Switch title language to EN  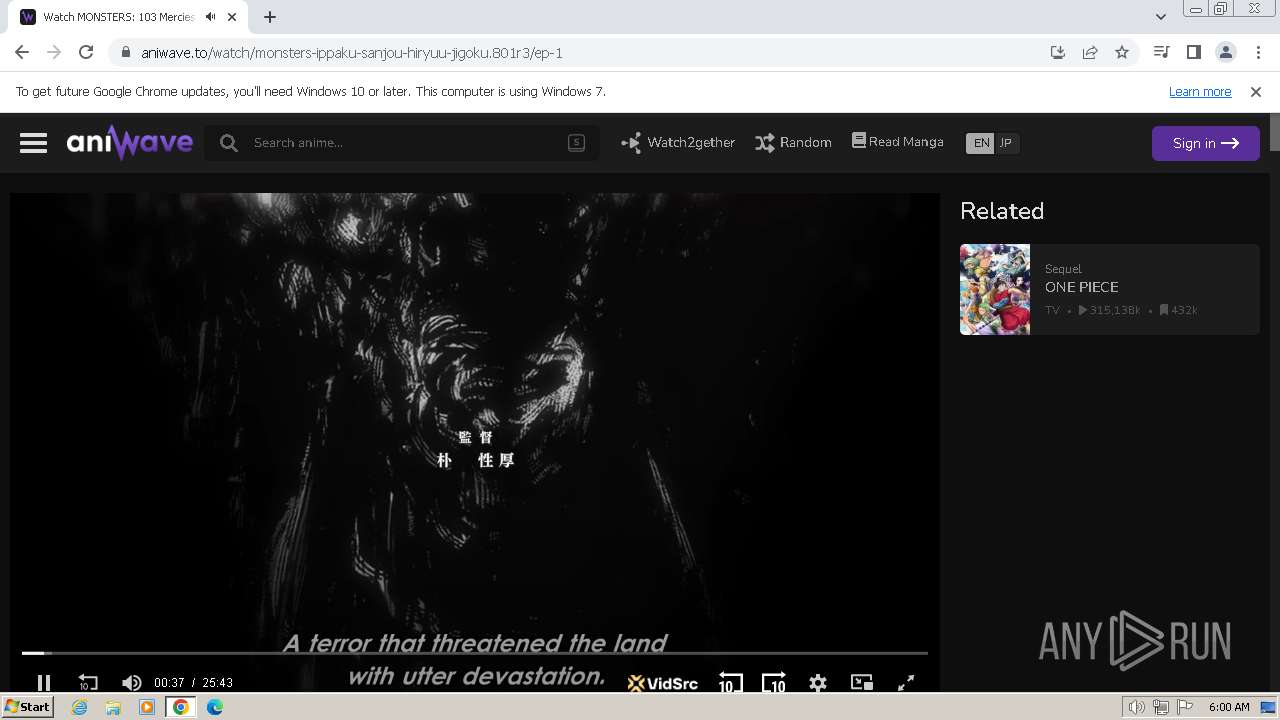(981, 143)
